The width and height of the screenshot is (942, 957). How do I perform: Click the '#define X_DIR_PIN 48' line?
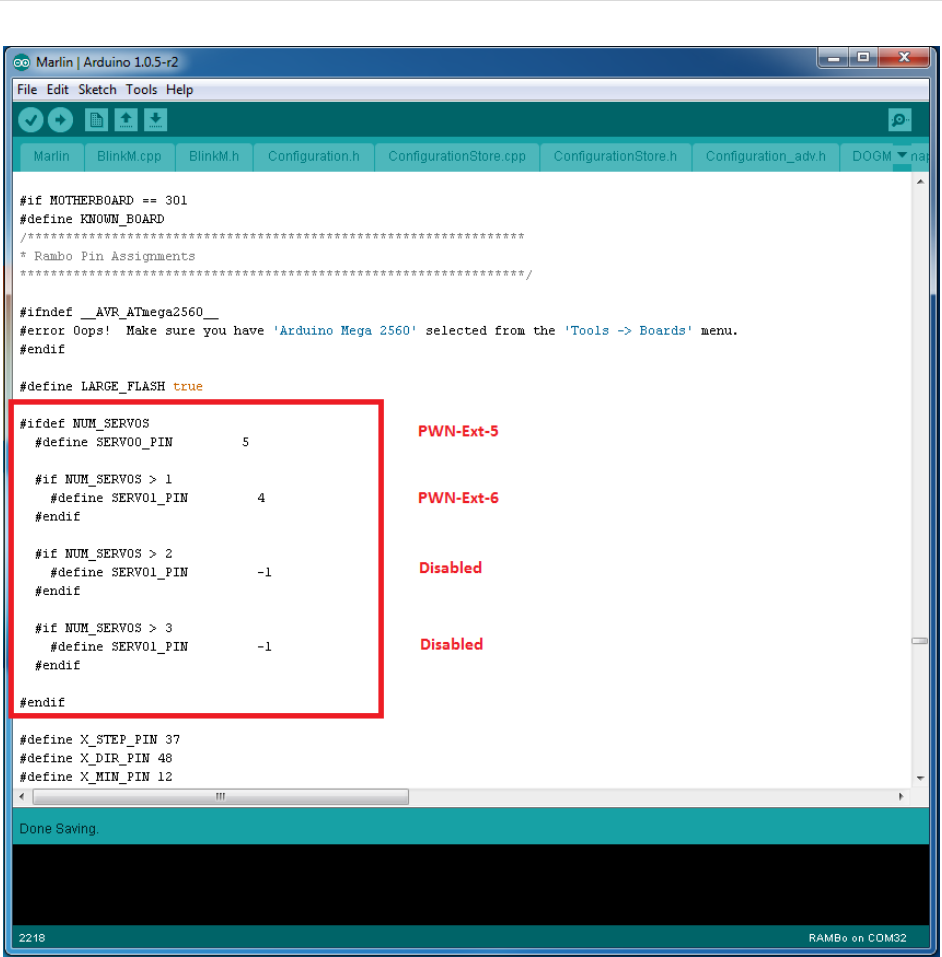96,758
